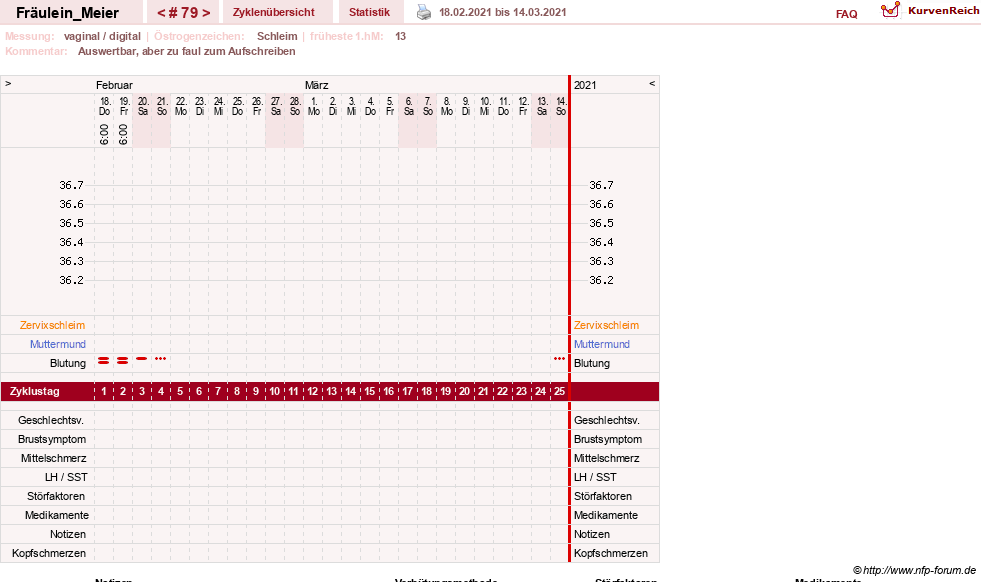Click date column 14. So
This screenshot has height=582, width=981.
click(x=561, y=106)
